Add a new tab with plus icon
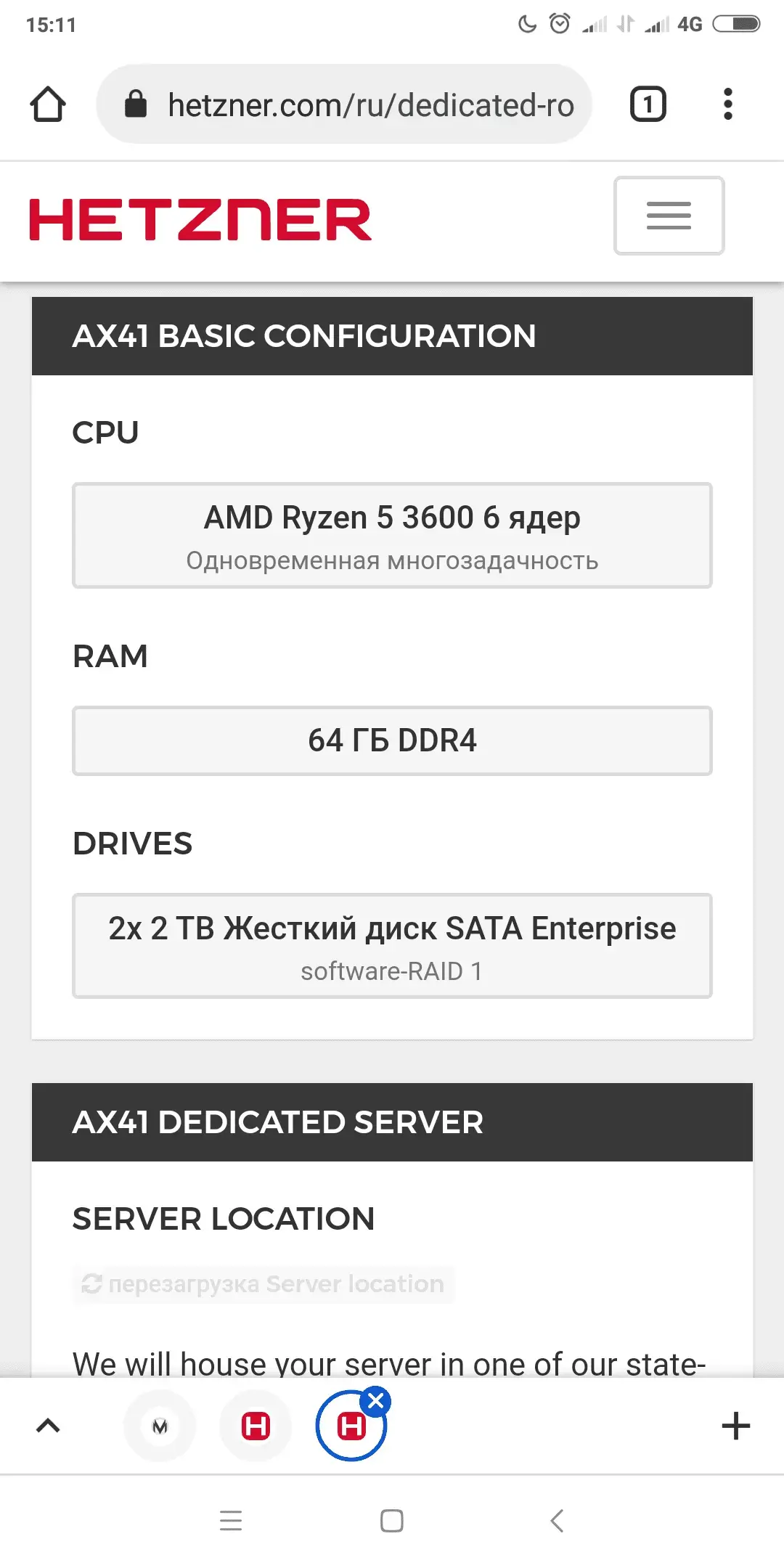 [x=735, y=1426]
